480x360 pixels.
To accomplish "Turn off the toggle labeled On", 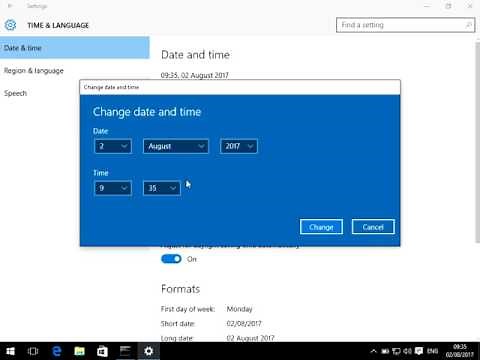I will pos(171,259).
